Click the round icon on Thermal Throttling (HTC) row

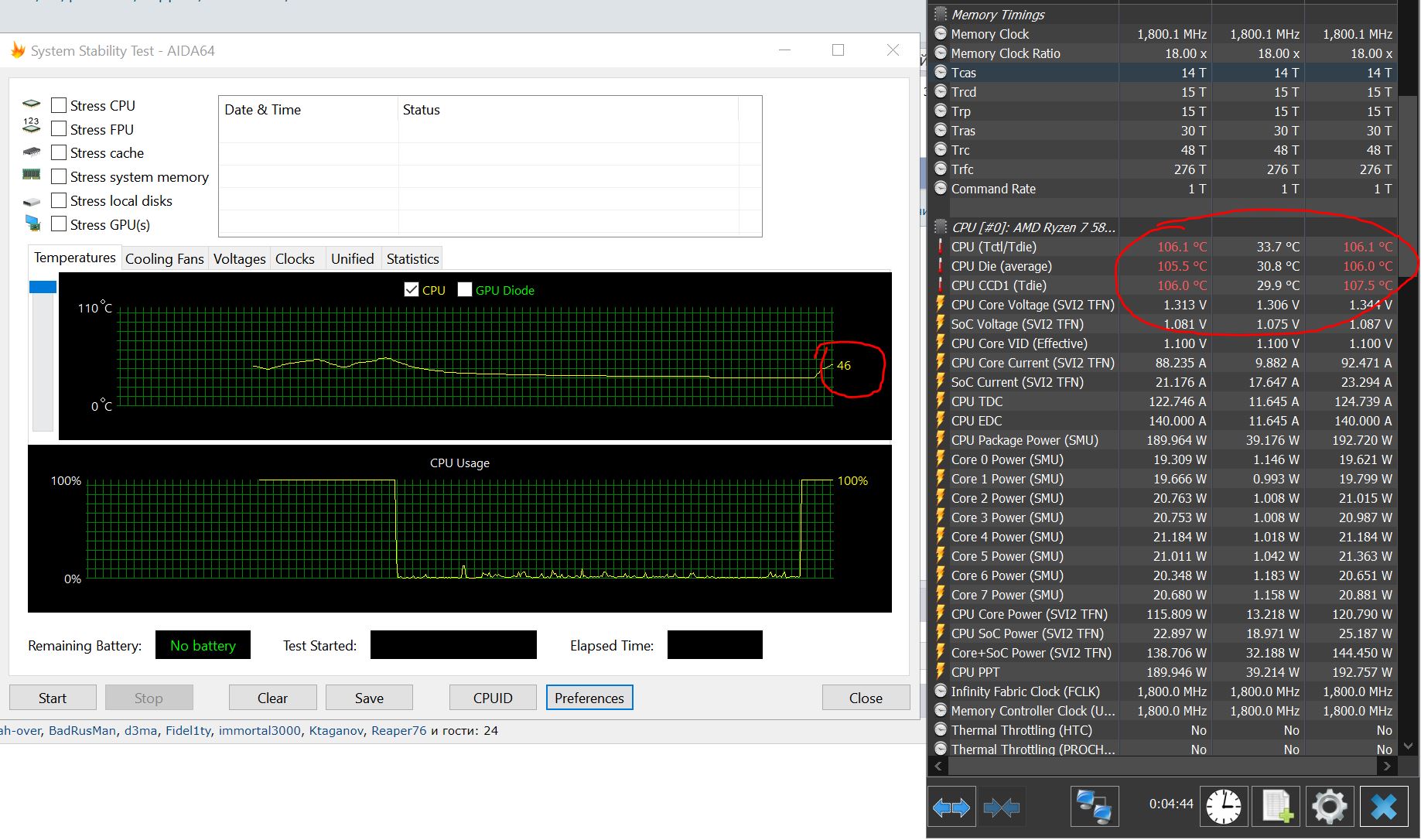click(x=941, y=729)
